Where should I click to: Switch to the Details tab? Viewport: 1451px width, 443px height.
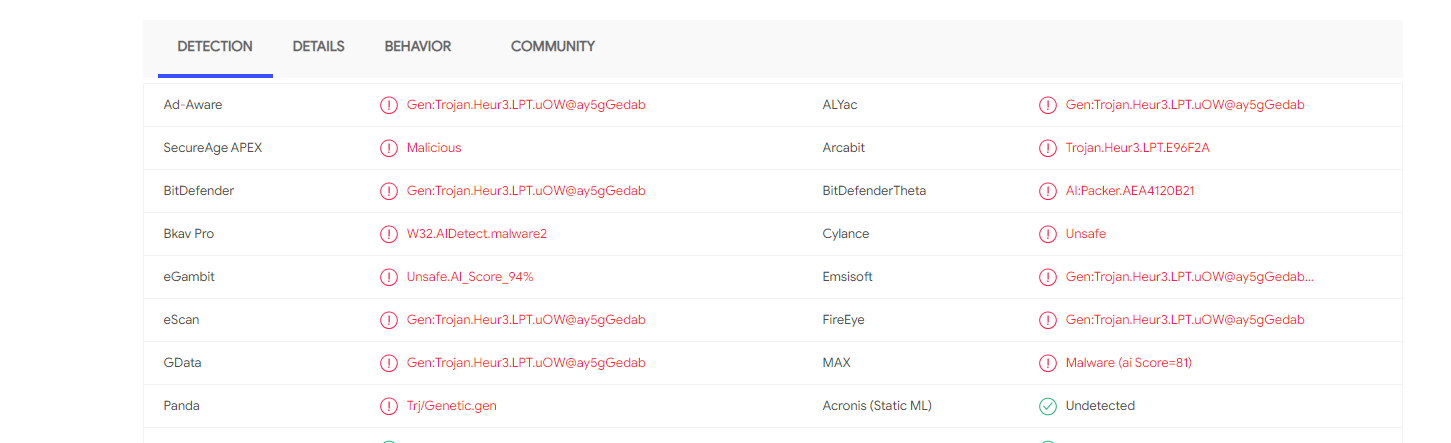pyautogui.click(x=318, y=47)
